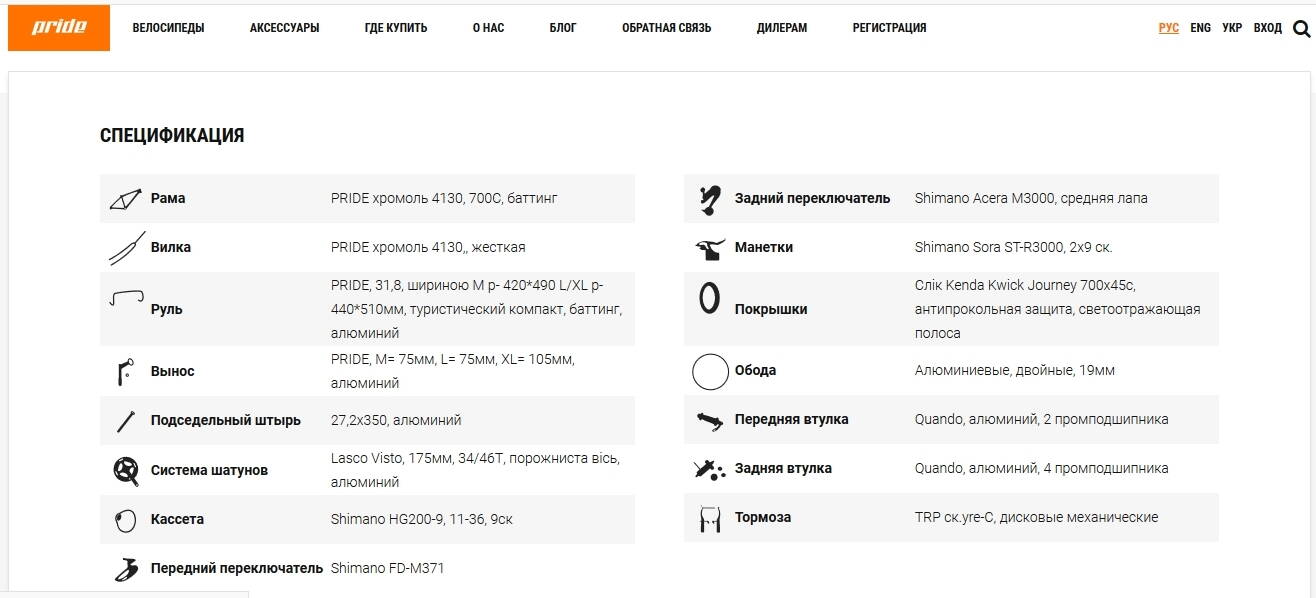
Task: Click the rear derailleur icon
Action: click(x=710, y=199)
